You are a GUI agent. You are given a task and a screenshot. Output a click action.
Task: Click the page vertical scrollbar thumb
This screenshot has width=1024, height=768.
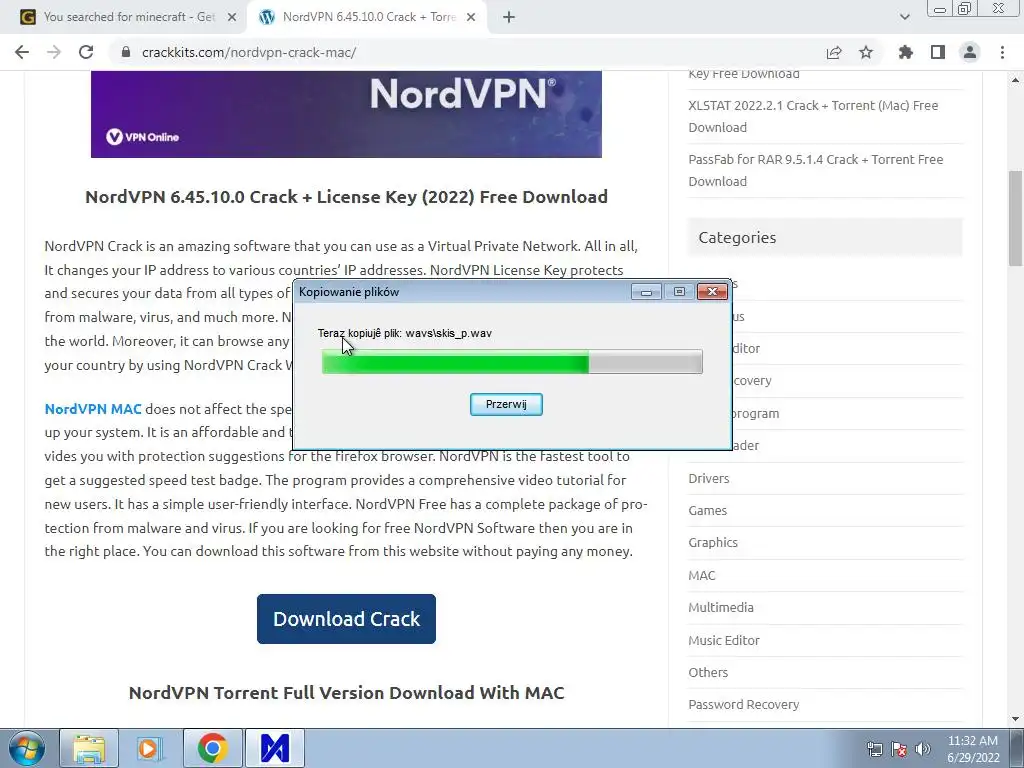[x=1015, y=218]
